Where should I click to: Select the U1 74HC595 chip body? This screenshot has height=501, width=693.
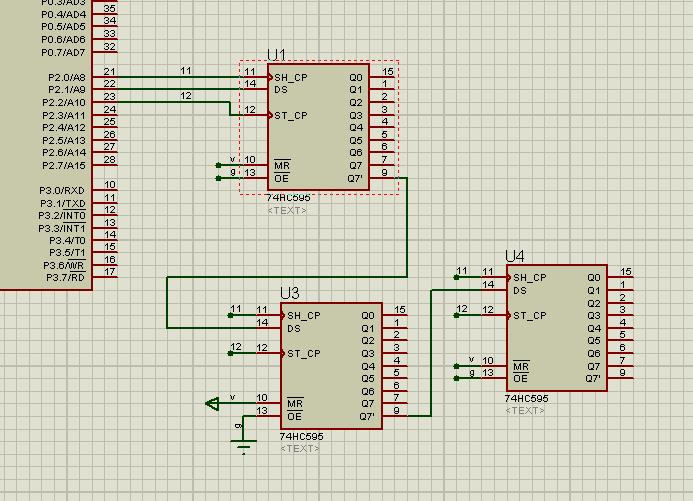318,127
